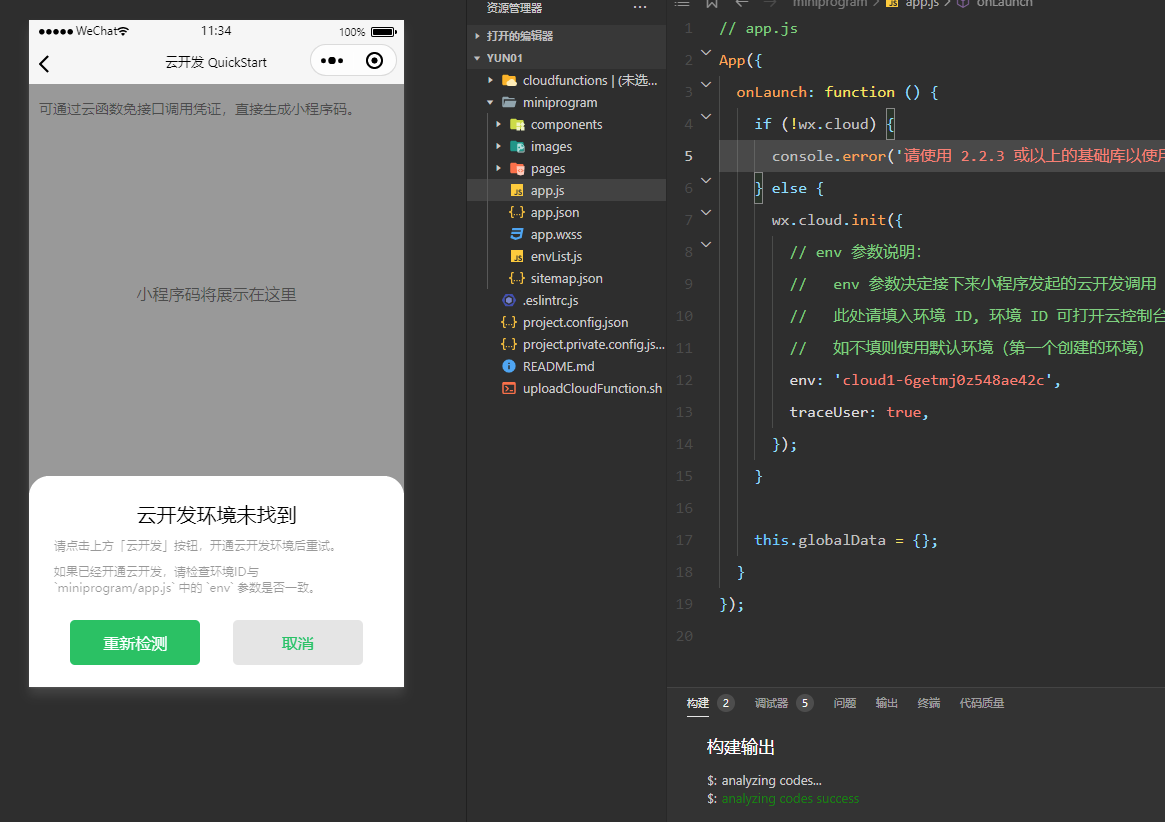Click app.js in the editor breadcrumb

[x=921, y=4]
